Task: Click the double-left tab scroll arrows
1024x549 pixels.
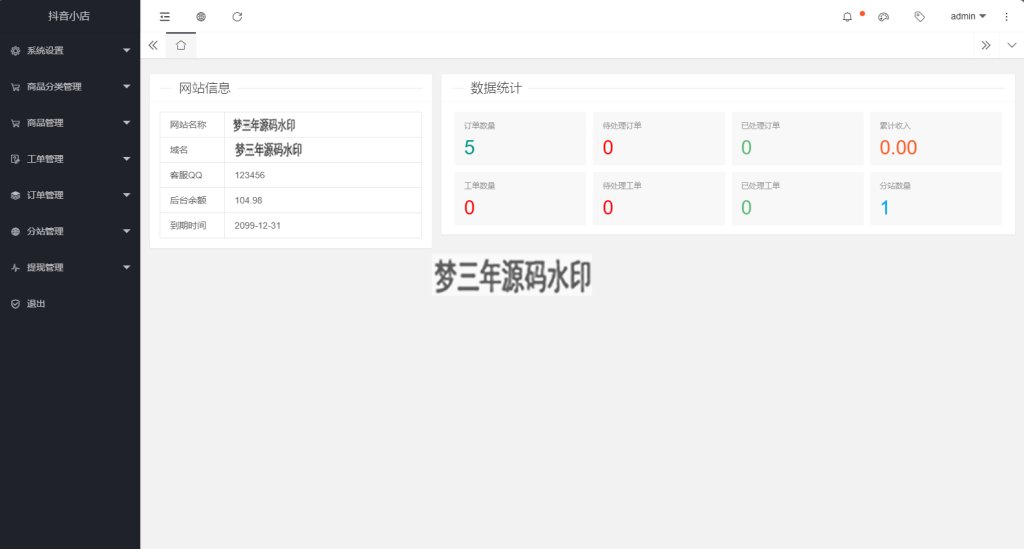Action: tap(153, 45)
